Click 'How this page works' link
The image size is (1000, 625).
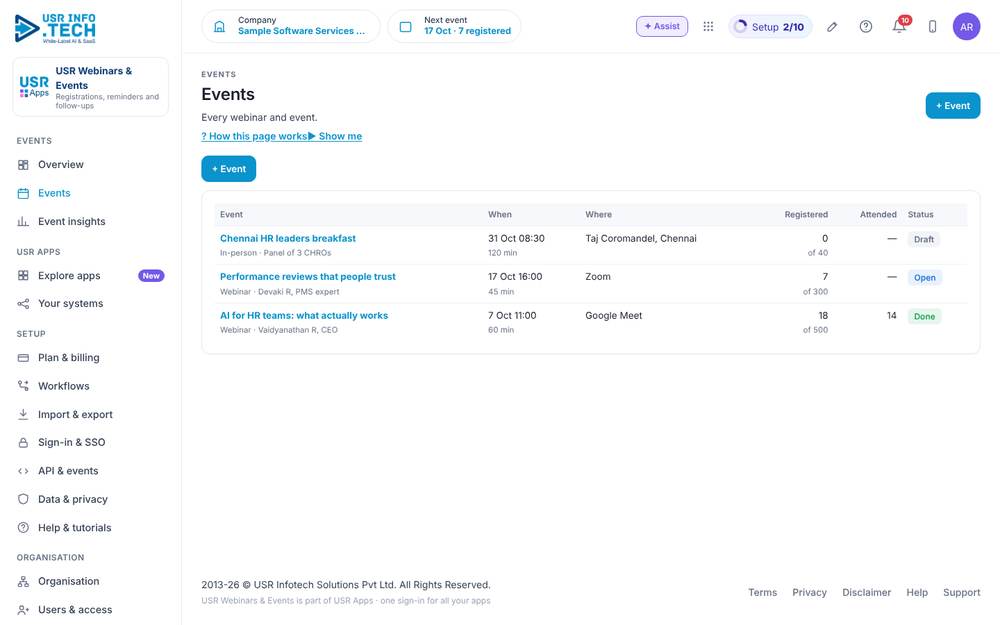pos(254,136)
